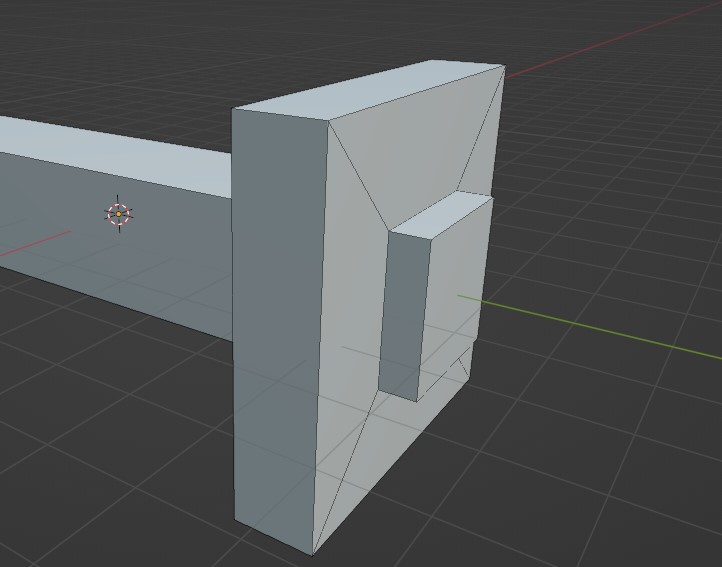Click the 3D cursor crosshair

(119, 214)
